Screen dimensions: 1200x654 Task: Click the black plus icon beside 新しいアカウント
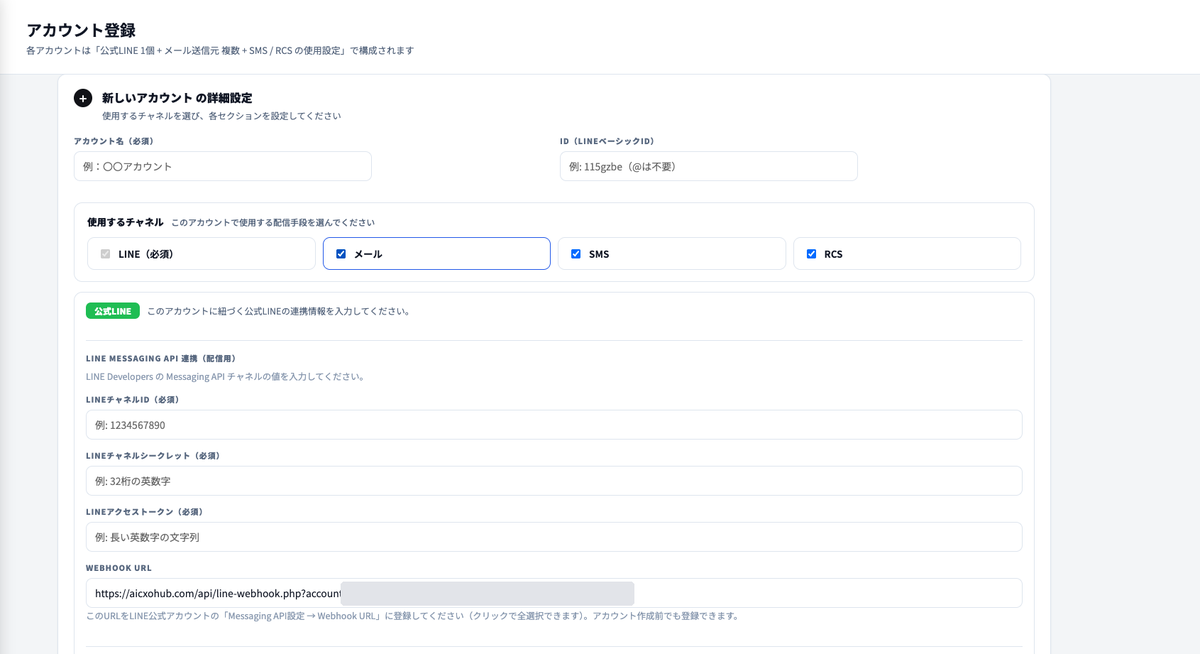click(x=83, y=98)
